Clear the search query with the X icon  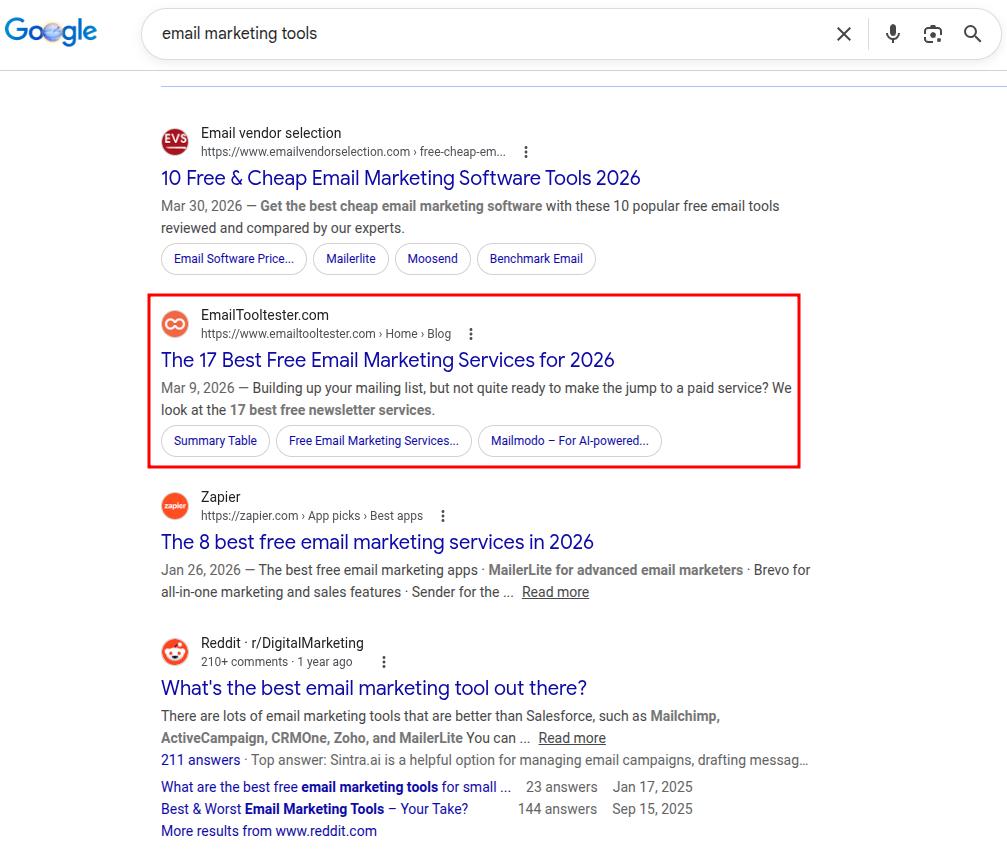point(843,33)
